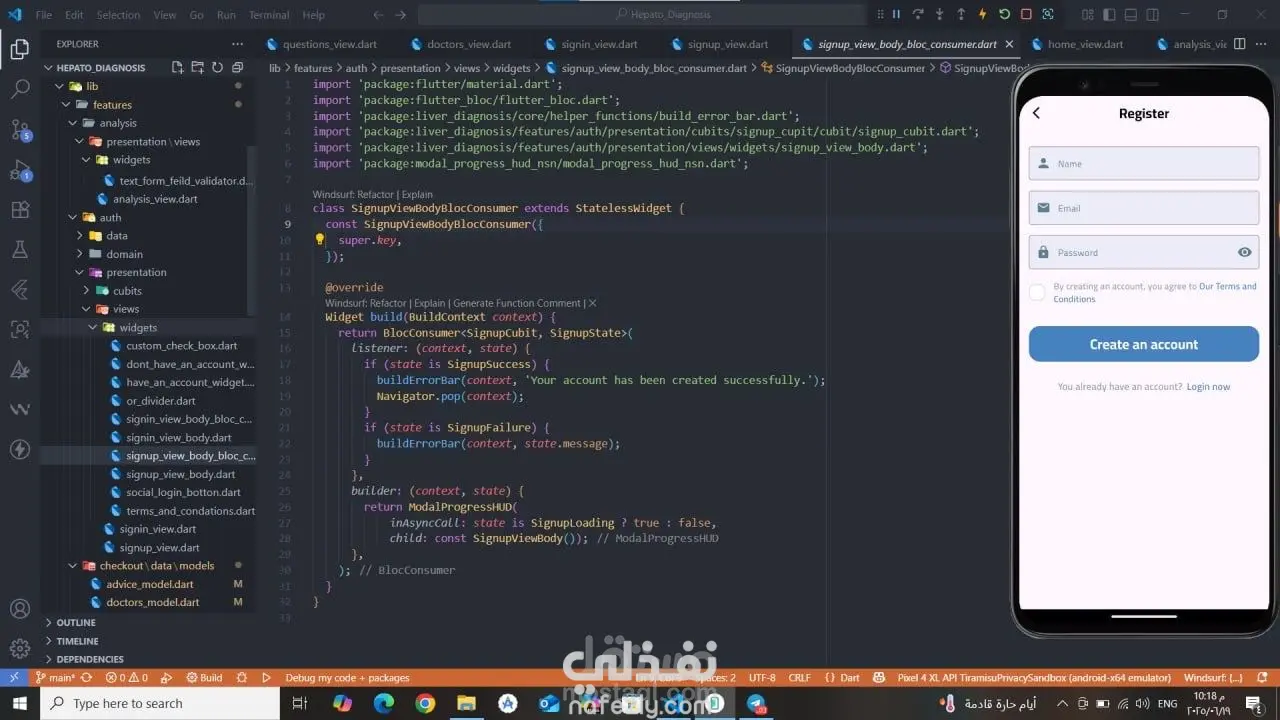The width and height of the screenshot is (1280, 720).
Task: Open the Source Control view in the activity bar
Action: pos(19,129)
